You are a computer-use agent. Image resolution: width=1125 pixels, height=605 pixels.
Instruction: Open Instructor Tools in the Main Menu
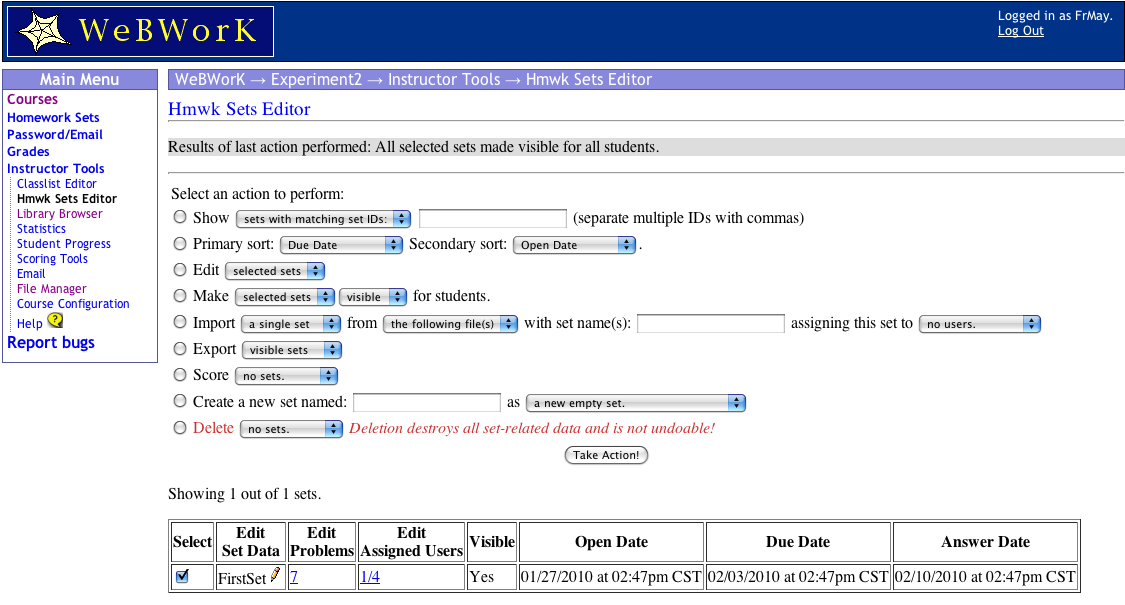click(55, 169)
